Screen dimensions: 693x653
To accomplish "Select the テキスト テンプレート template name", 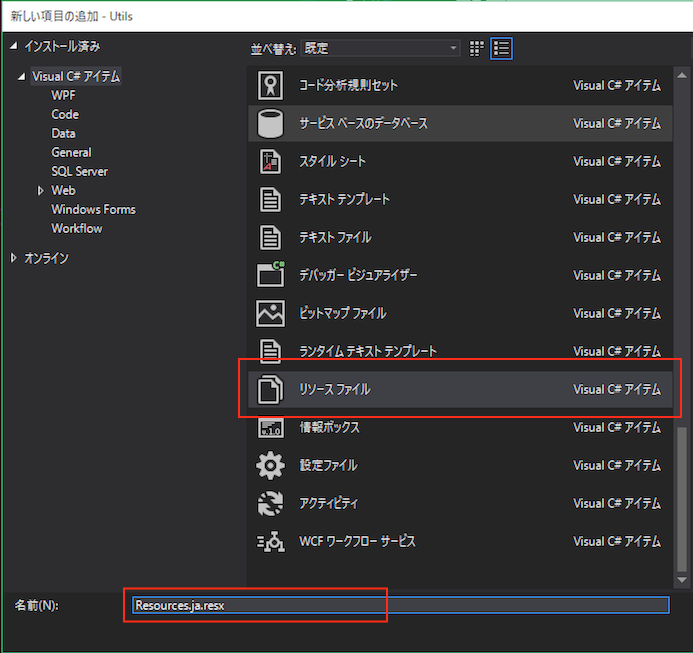I will 344,199.
